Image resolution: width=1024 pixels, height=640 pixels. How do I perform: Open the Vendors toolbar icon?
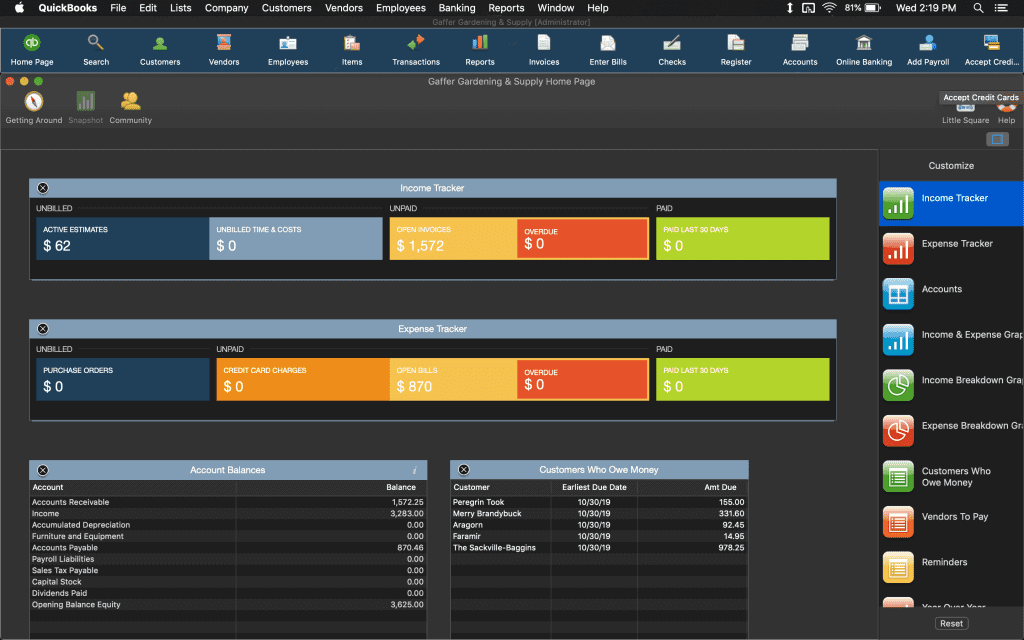(x=224, y=50)
